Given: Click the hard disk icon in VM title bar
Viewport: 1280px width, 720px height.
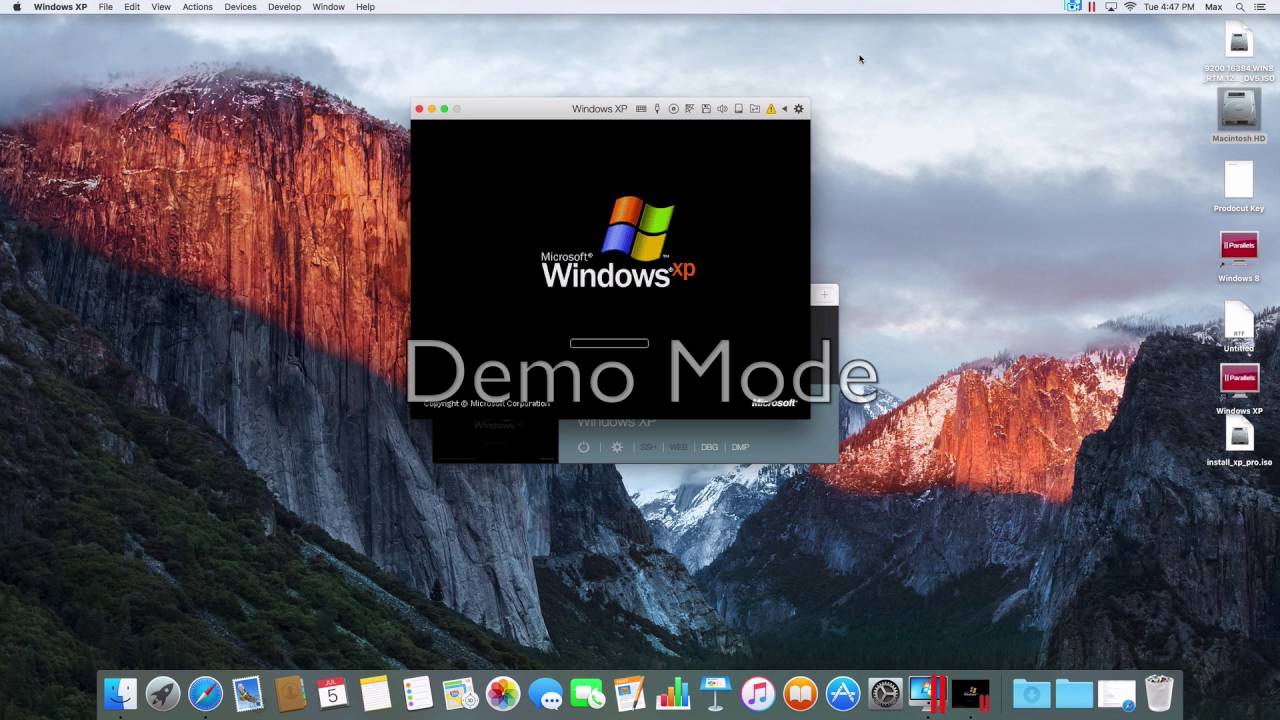Looking at the screenshot, I should [x=739, y=109].
